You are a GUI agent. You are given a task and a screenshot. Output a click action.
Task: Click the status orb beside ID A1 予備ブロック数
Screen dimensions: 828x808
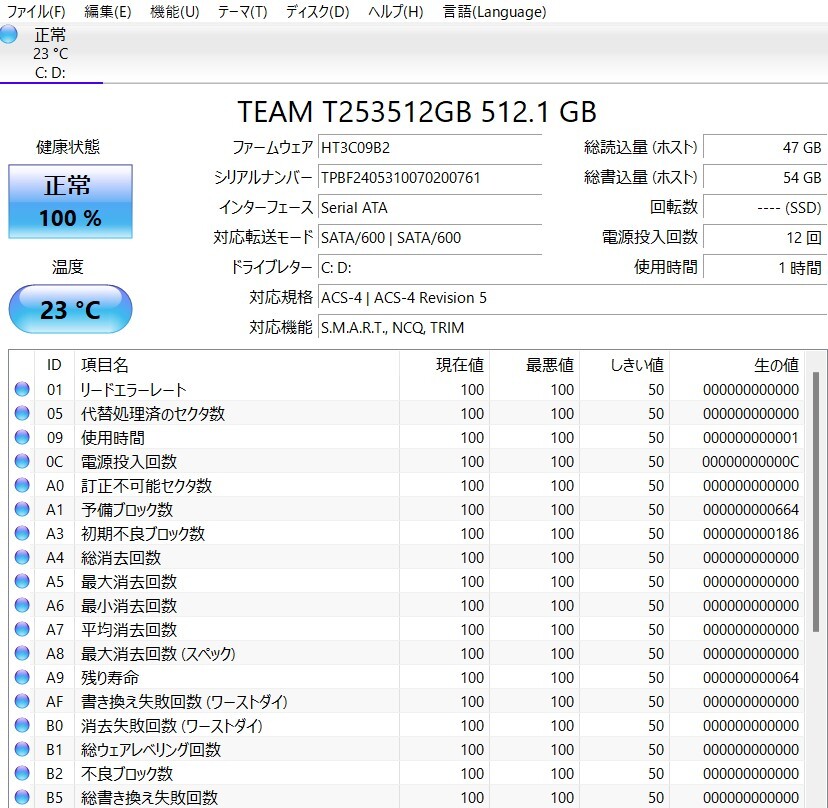(x=22, y=510)
